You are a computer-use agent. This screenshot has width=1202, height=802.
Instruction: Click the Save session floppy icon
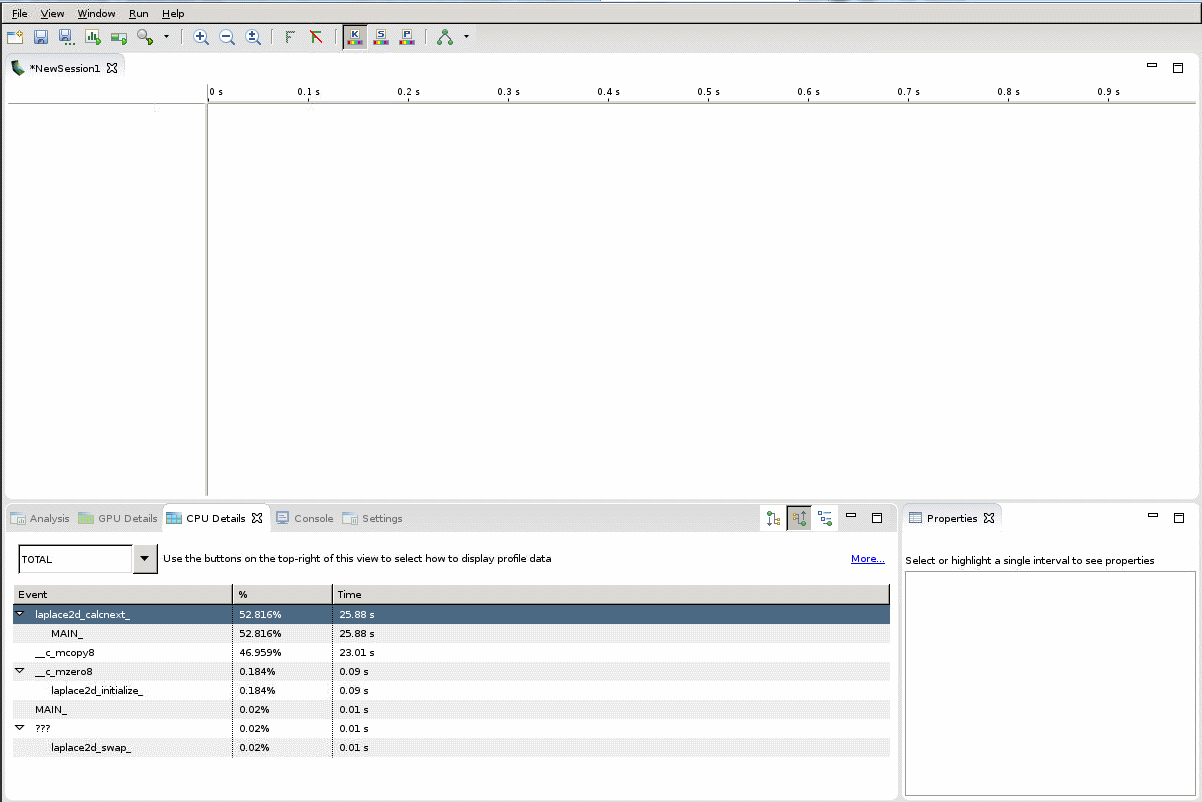pyautogui.click(x=41, y=37)
